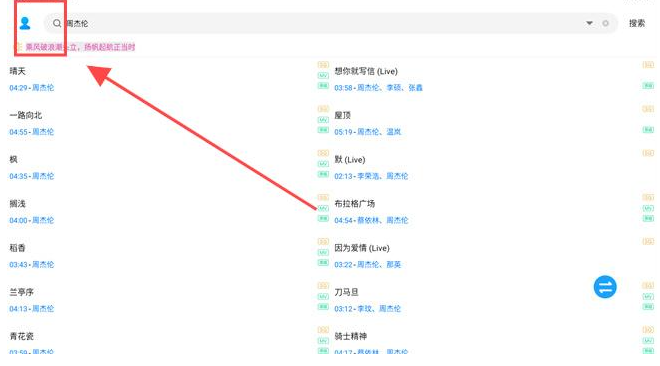The image size is (660, 366).
Task: Open the MV badge for 一路向北
Action: pyautogui.click(x=323, y=120)
